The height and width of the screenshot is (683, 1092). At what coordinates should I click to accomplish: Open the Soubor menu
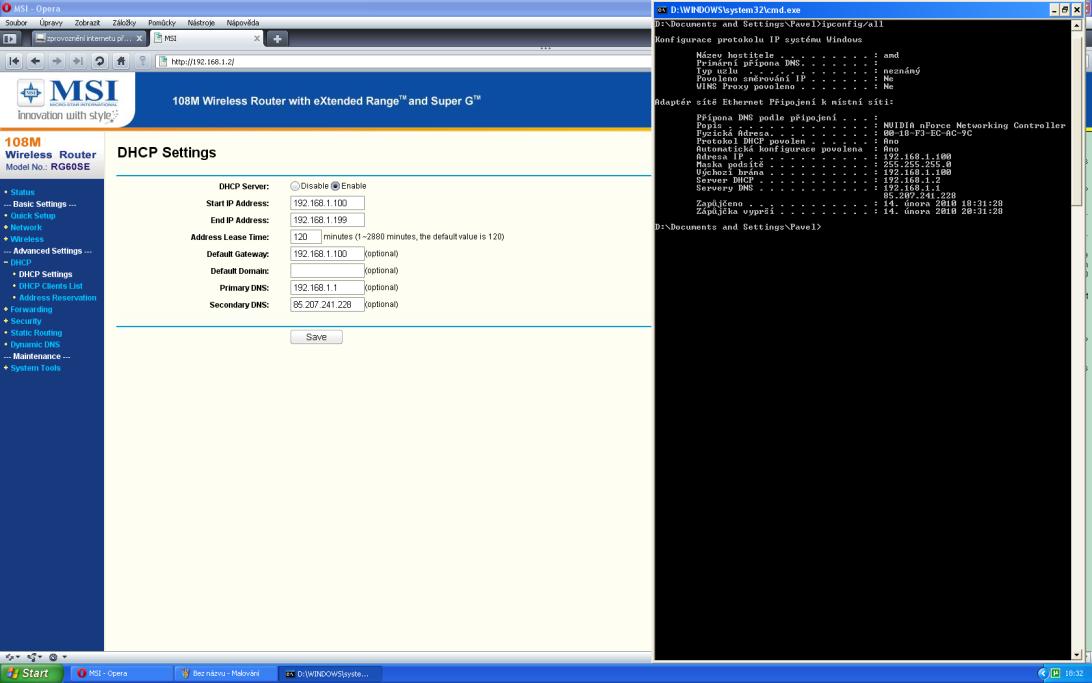[16, 22]
